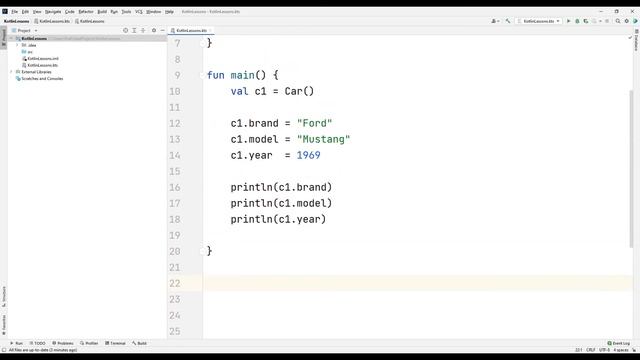This screenshot has width=640, height=360.
Task: Place cursor on empty line 22
Action: click(418, 283)
